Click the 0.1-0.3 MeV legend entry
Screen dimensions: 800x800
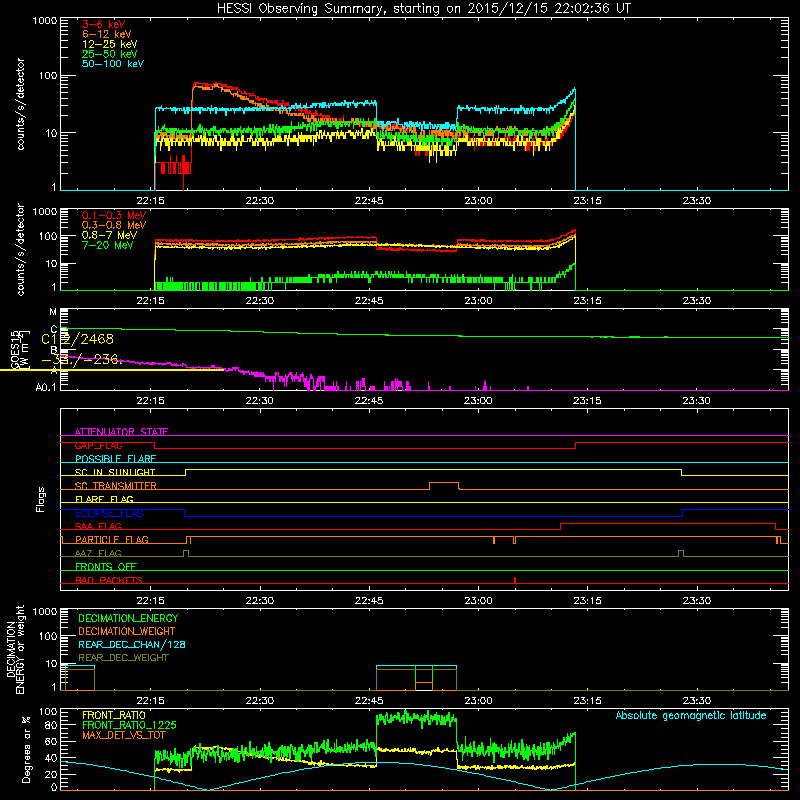click(114, 215)
